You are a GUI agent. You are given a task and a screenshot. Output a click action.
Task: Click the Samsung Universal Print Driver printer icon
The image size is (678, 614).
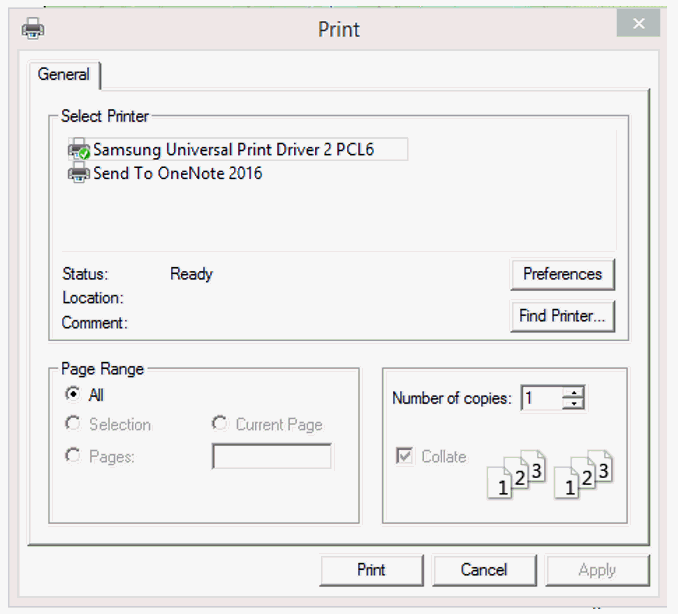79,150
